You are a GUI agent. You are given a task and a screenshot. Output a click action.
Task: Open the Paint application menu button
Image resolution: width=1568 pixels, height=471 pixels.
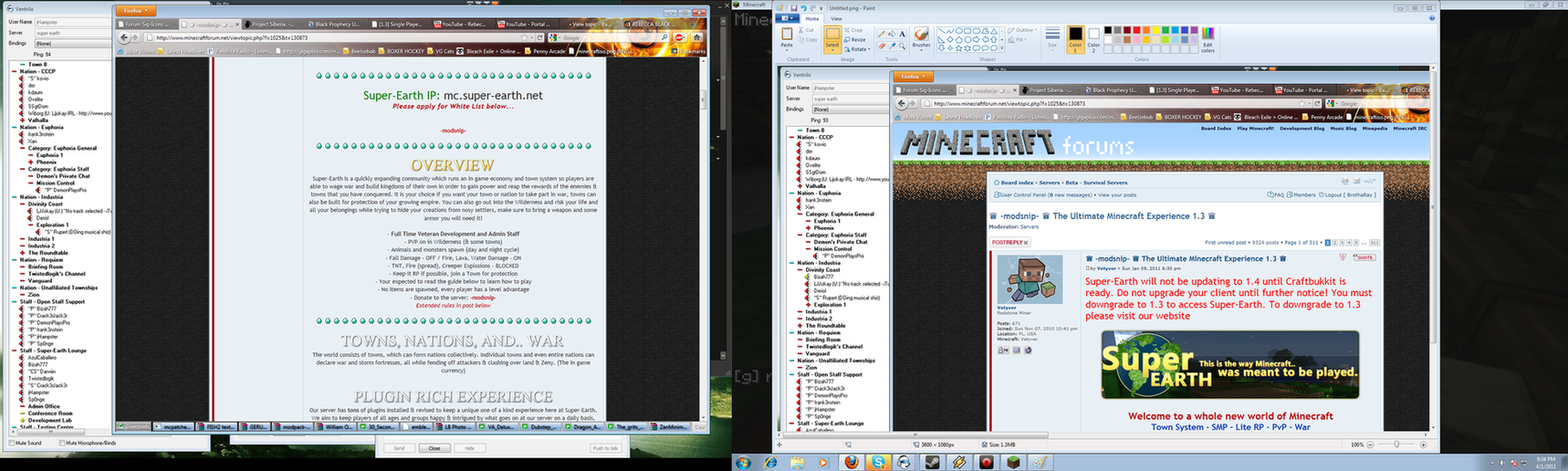(786, 18)
